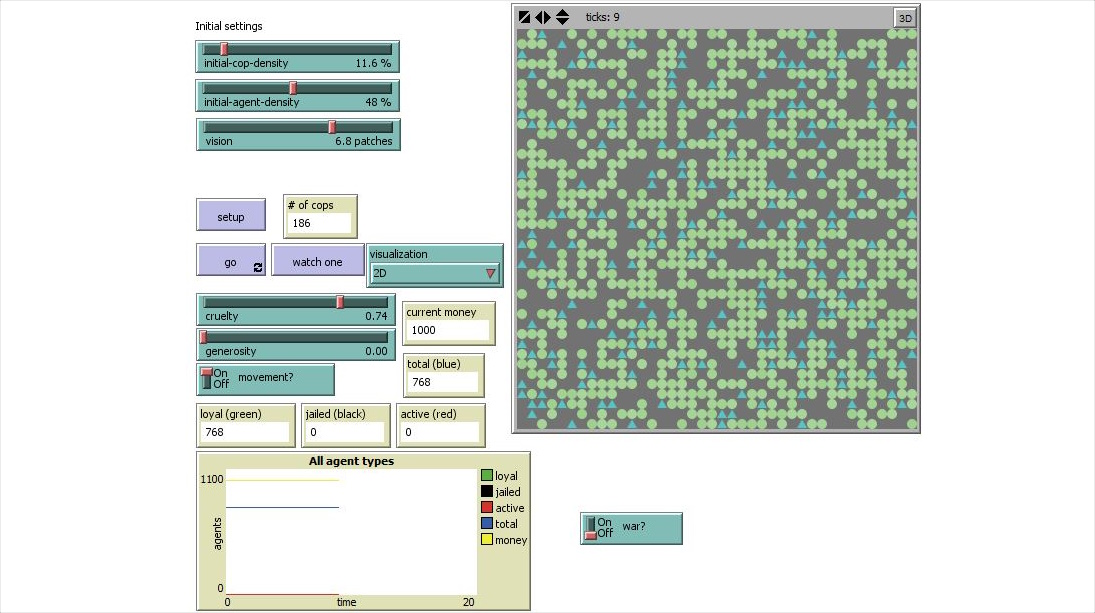Click the red arrow of the 2D chooser

coord(490,273)
